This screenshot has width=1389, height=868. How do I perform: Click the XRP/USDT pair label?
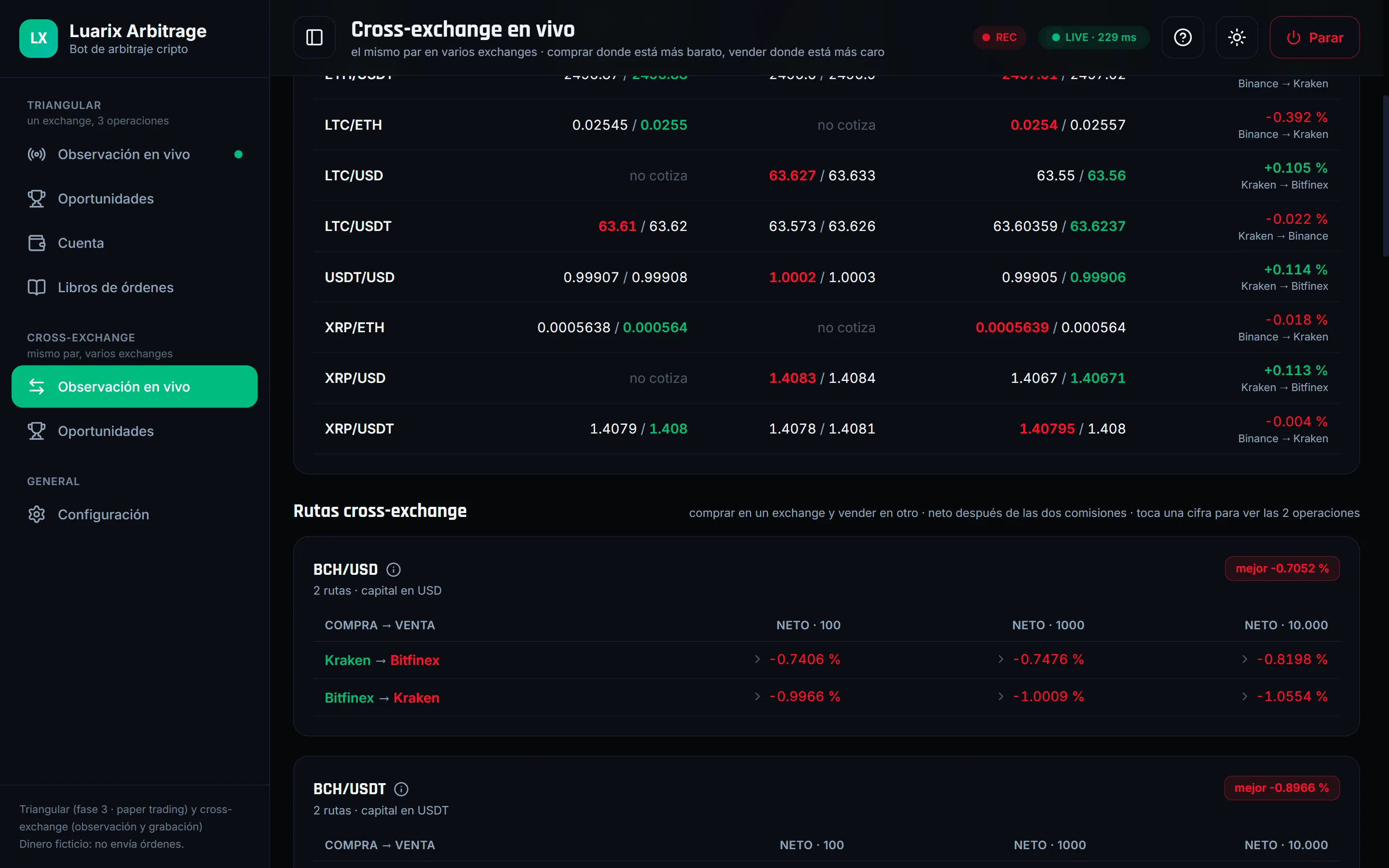click(x=359, y=429)
